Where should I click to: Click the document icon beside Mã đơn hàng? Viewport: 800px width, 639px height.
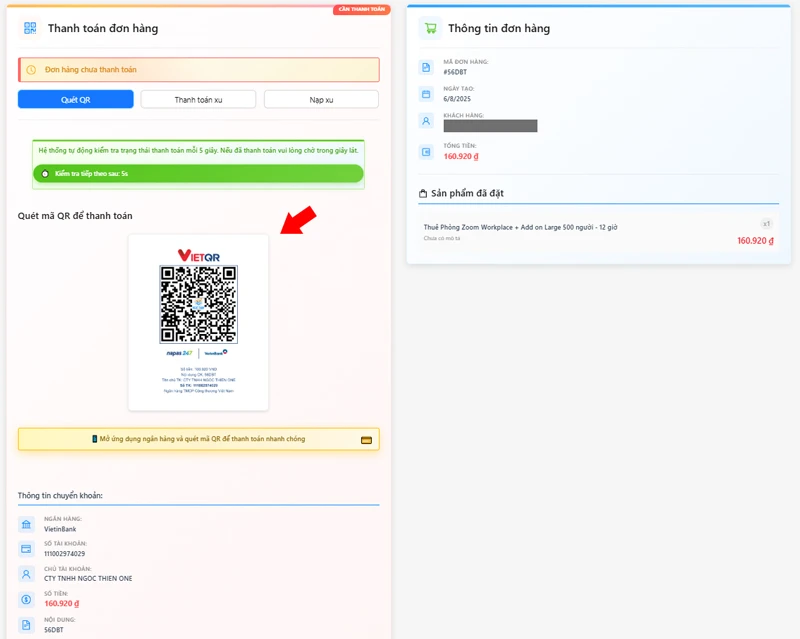[x=425, y=67]
